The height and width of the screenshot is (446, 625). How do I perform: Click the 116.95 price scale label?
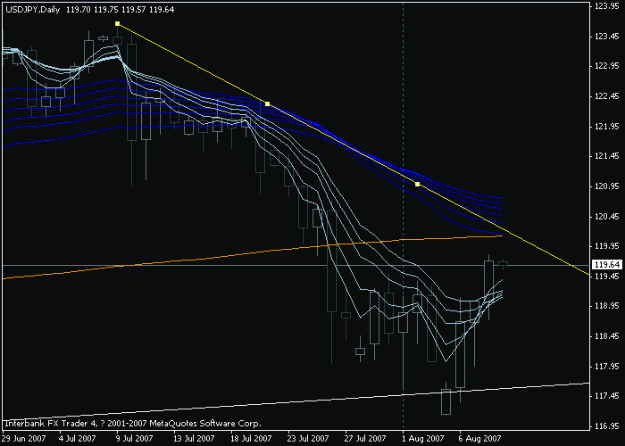pyautogui.click(x=607, y=426)
